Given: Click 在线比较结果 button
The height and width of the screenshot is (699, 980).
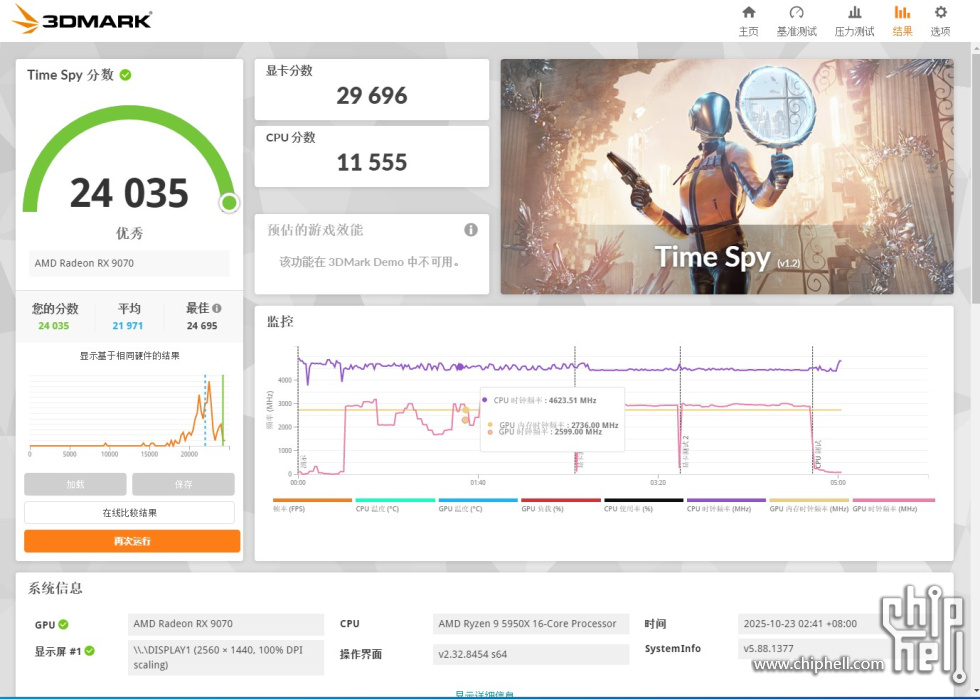Looking at the screenshot, I should pos(130,513).
